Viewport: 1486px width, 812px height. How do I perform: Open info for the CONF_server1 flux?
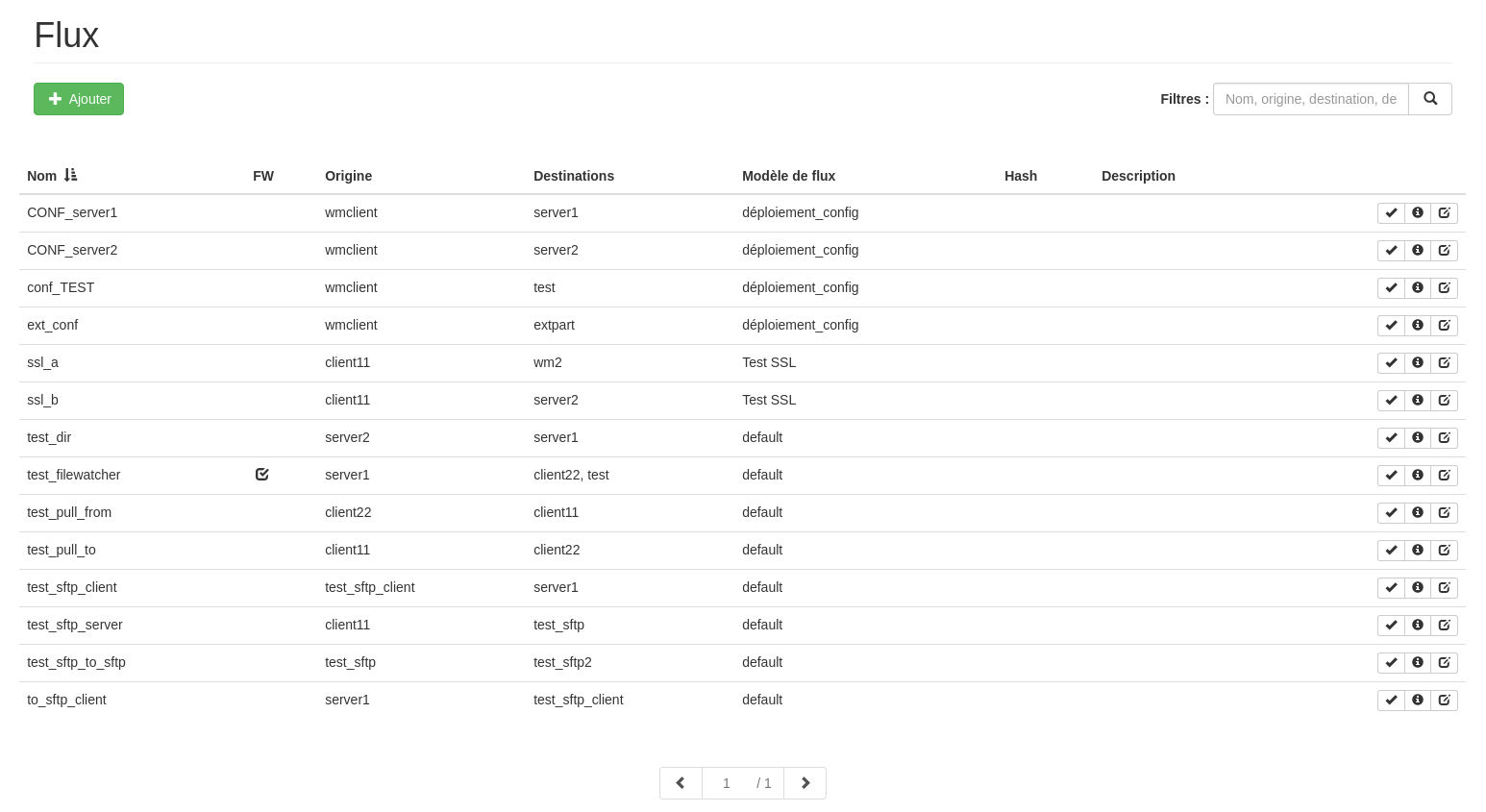tap(1418, 213)
